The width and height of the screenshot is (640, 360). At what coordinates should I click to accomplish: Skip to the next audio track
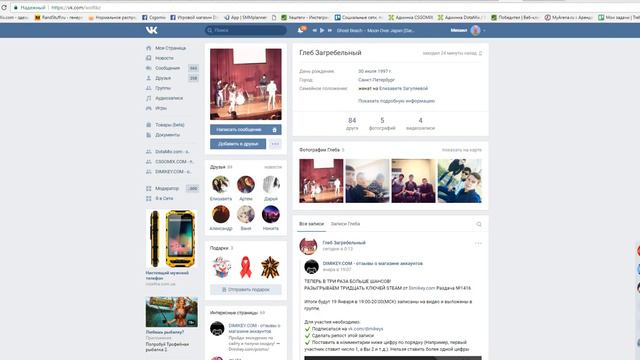click(330, 30)
